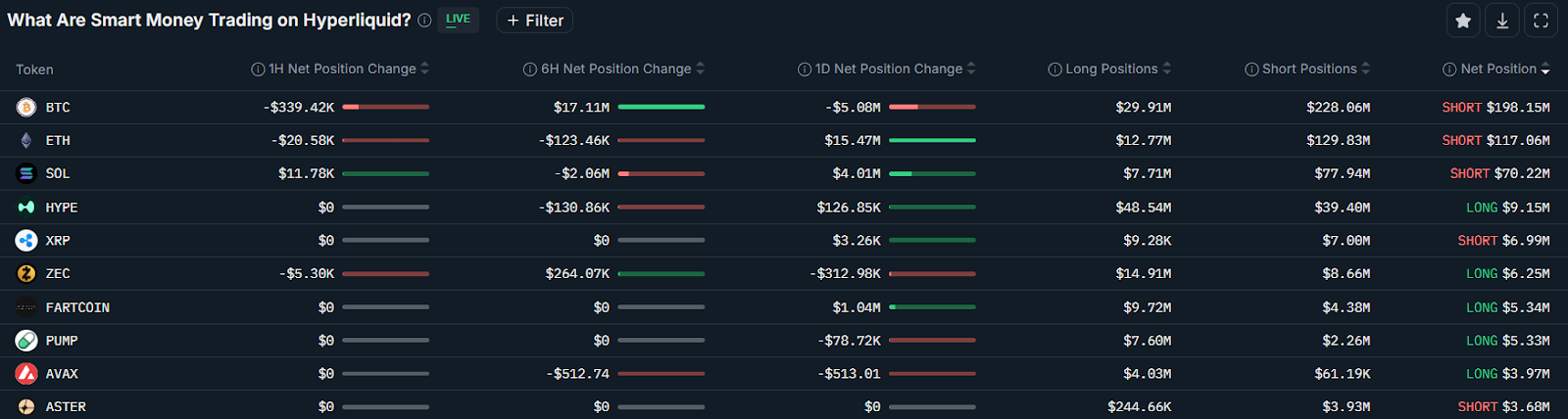Sort by Short Positions column
The image size is (1568, 419).
coord(1308,70)
